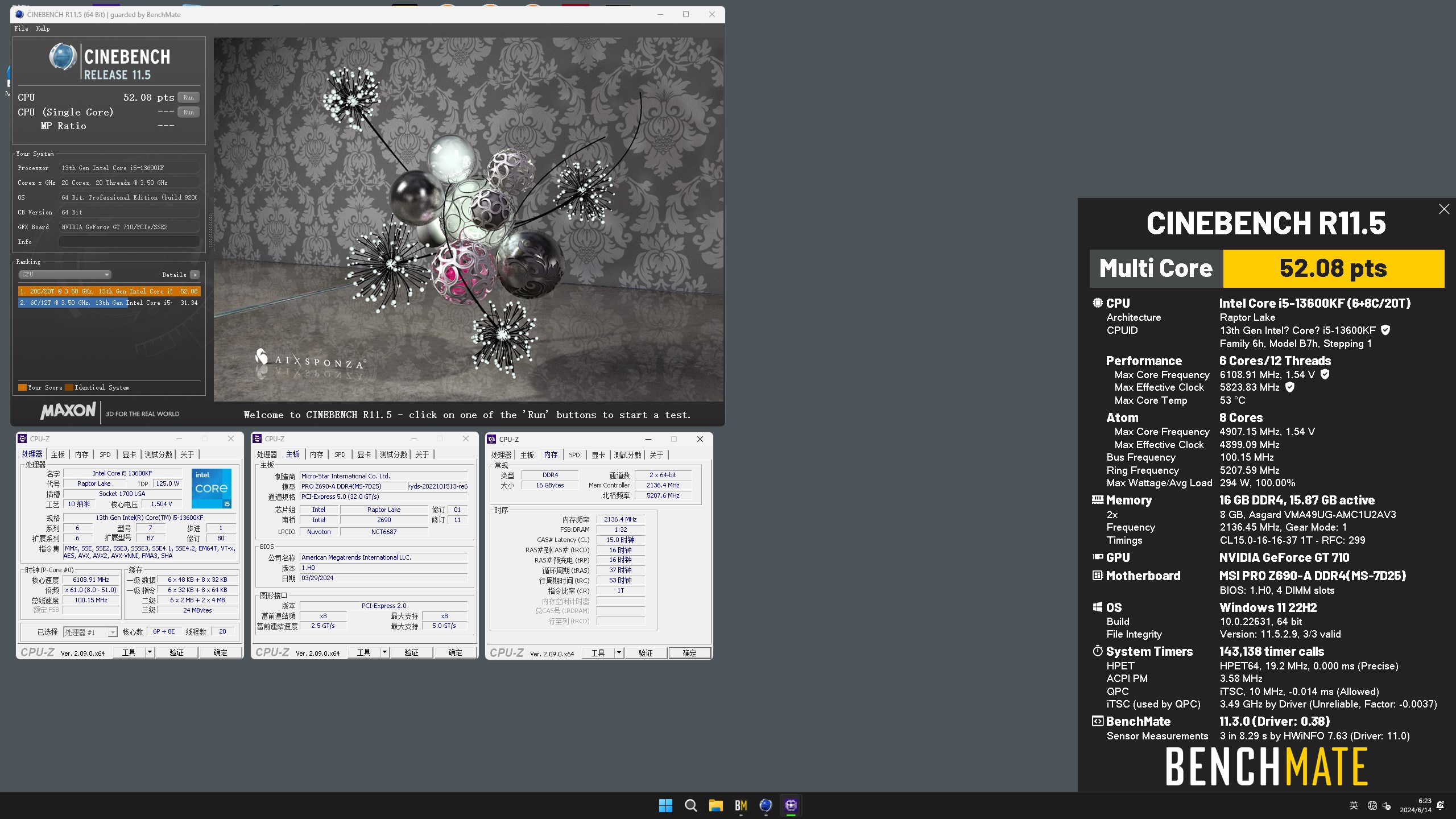Click the CPU chip icon in BenchMate panel
This screenshot has width=1456, height=819.
pos(1097,303)
